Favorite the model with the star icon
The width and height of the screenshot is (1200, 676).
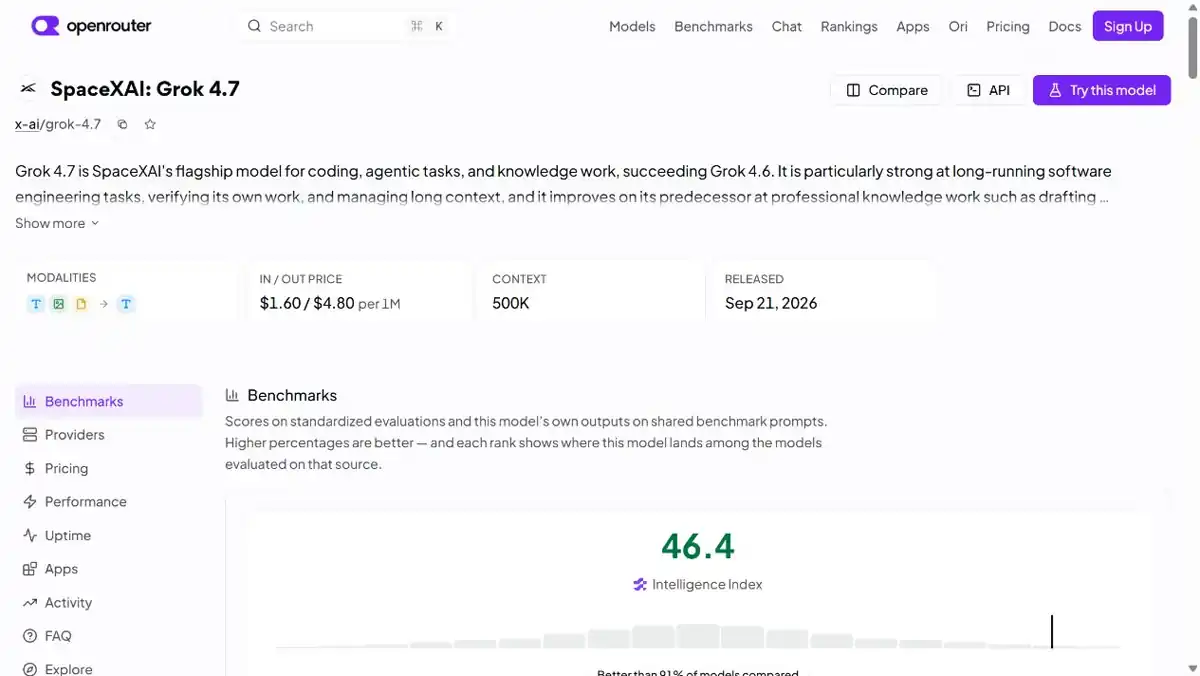[150, 124]
